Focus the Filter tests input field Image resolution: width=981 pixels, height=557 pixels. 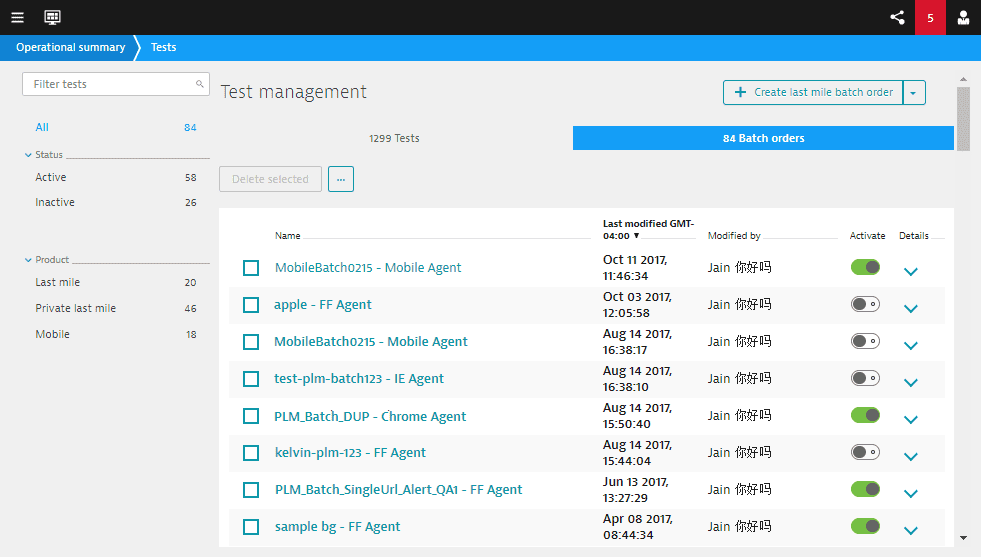(x=116, y=84)
